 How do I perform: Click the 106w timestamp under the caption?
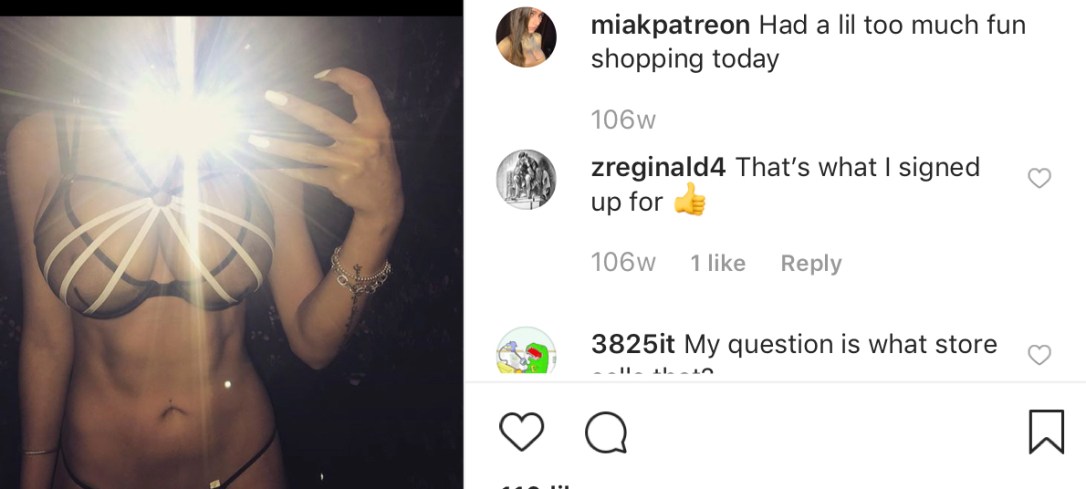point(623,121)
